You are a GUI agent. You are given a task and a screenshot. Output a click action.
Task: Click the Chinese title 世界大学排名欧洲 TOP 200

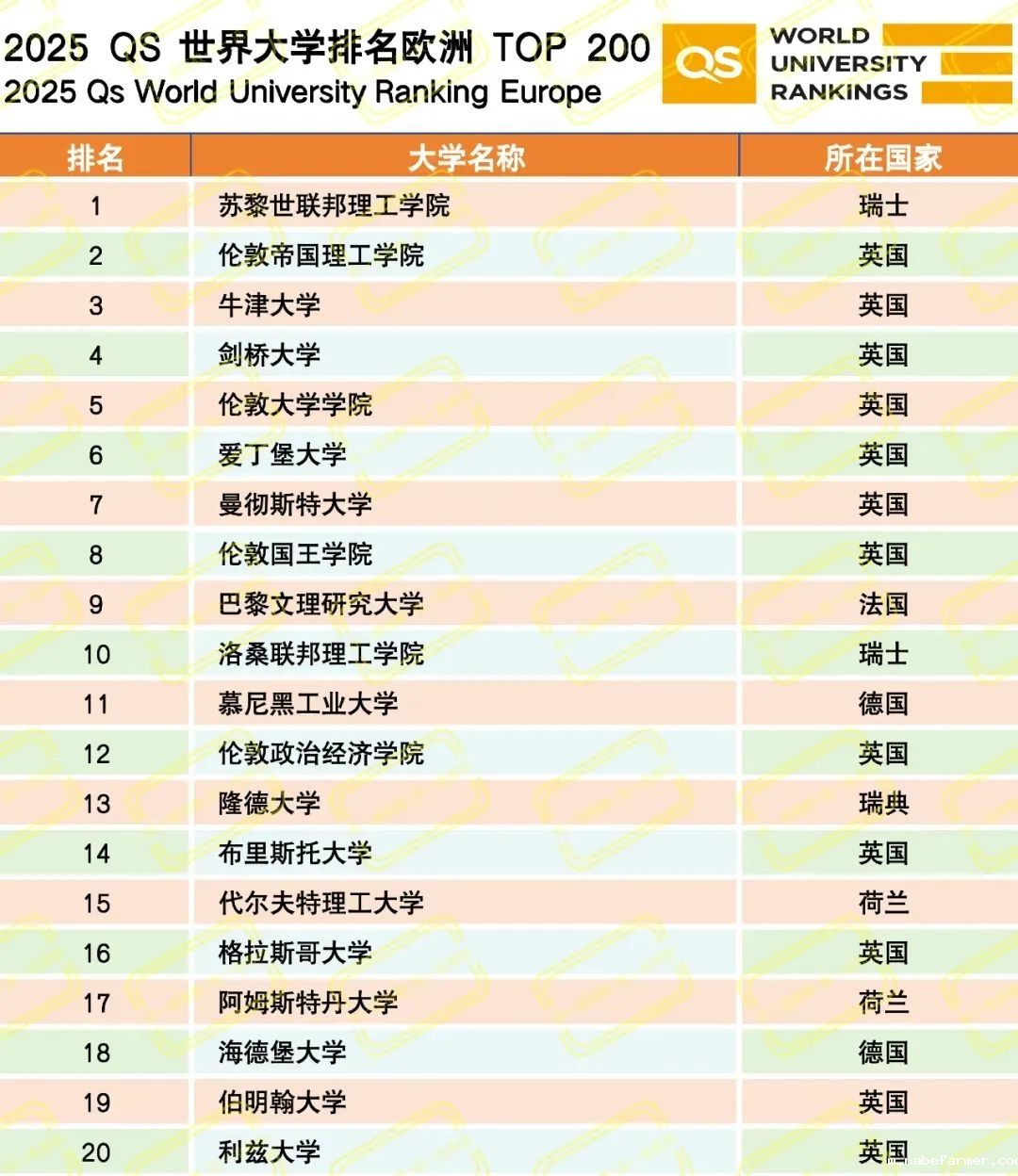pos(327,47)
